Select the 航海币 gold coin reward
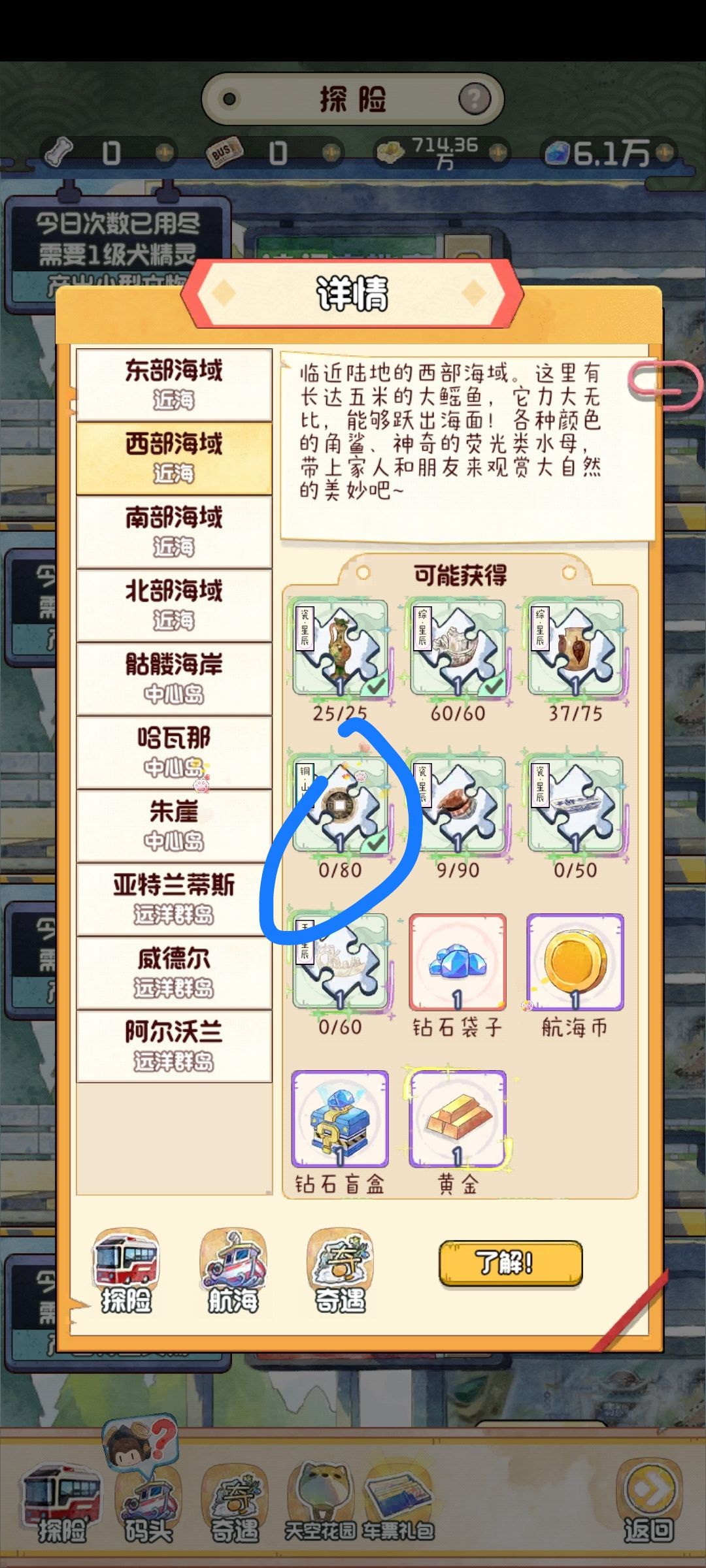This screenshot has width=706, height=1568. pyautogui.click(x=575, y=962)
